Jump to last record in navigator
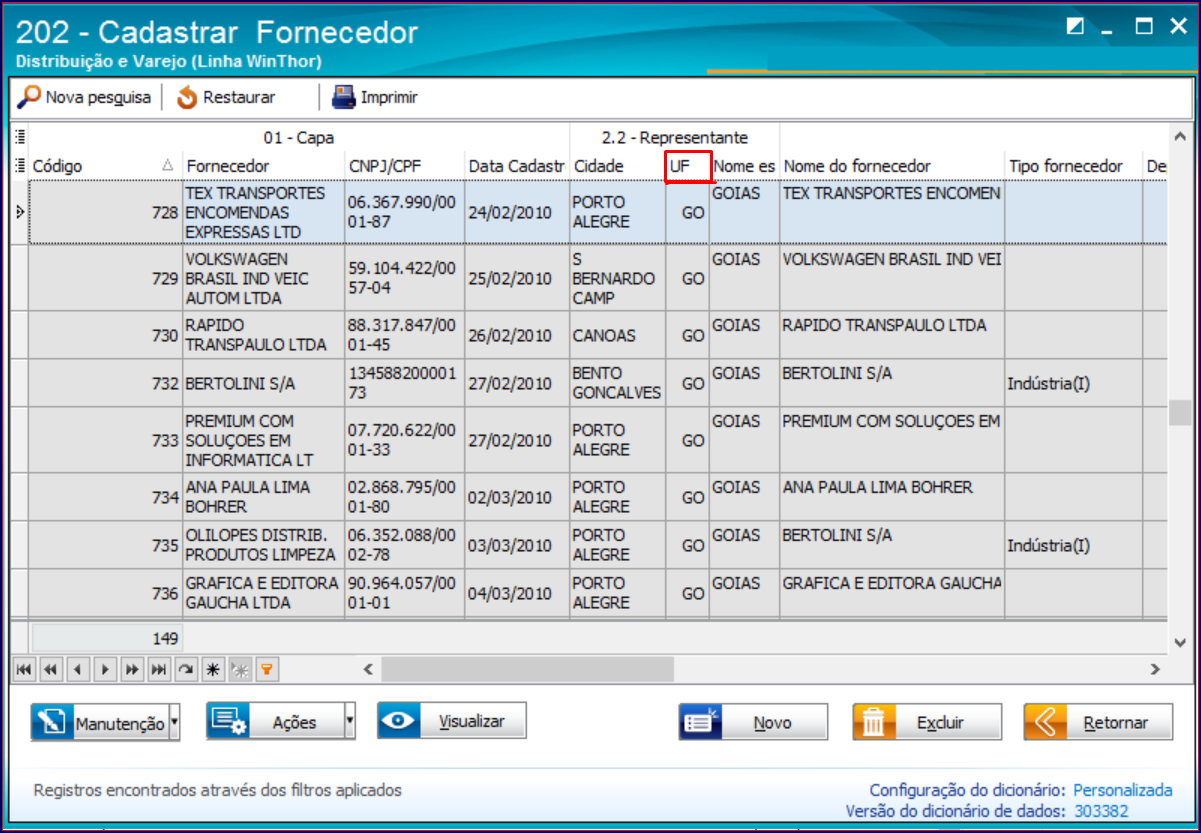 tap(158, 670)
